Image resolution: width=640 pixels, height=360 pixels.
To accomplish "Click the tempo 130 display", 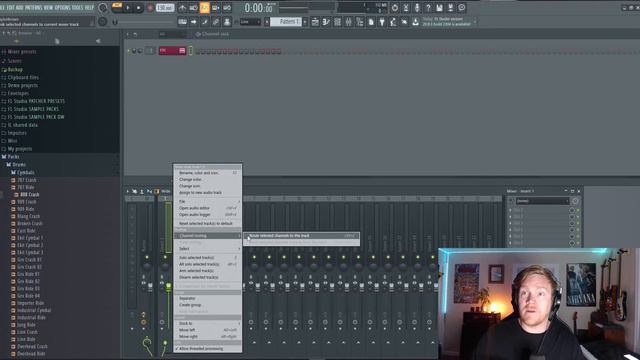I will click(164, 8).
